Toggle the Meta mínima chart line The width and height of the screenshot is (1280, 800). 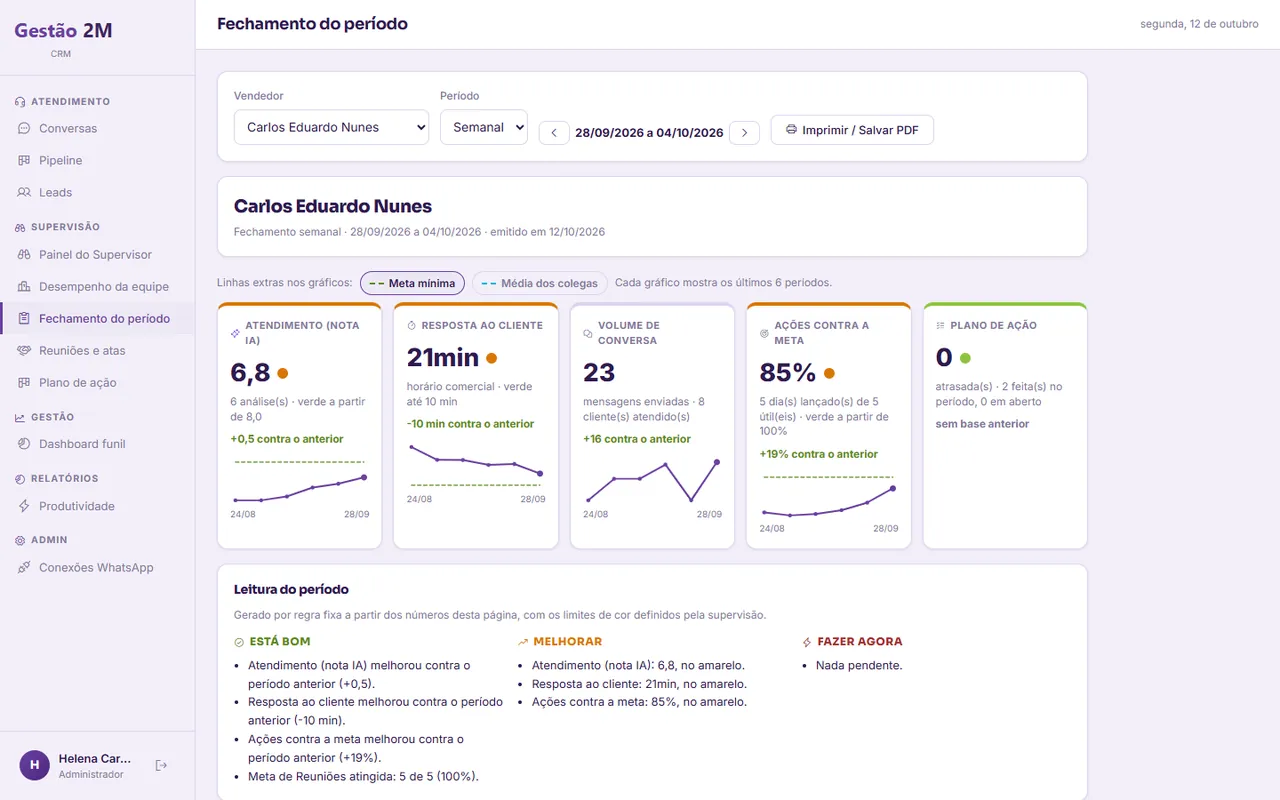[x=412, y=283]
